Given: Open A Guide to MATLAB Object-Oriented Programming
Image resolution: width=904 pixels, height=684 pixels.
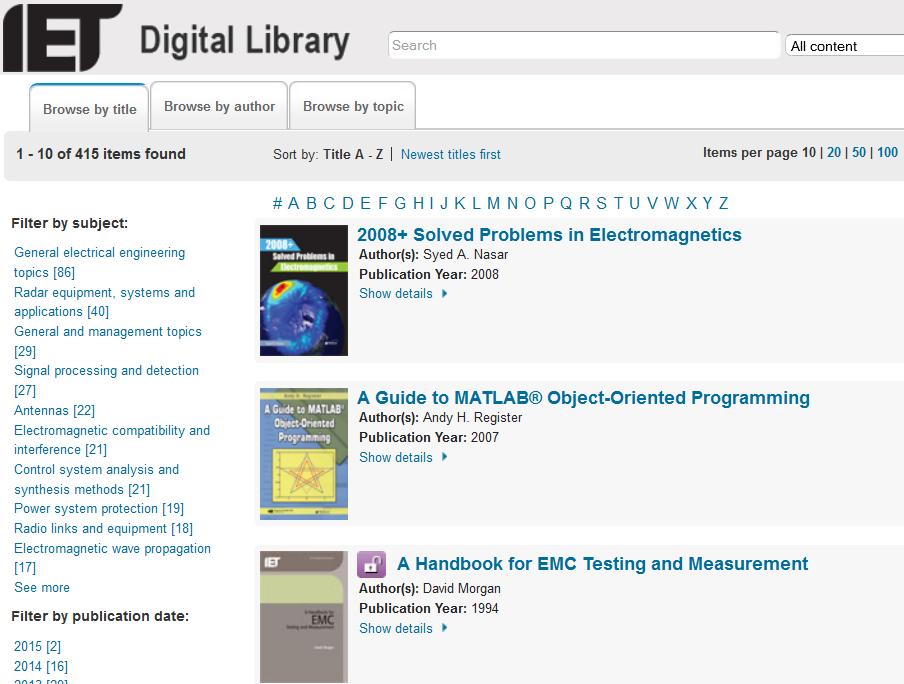Looking at the screenshot, I should click(583, 398).
